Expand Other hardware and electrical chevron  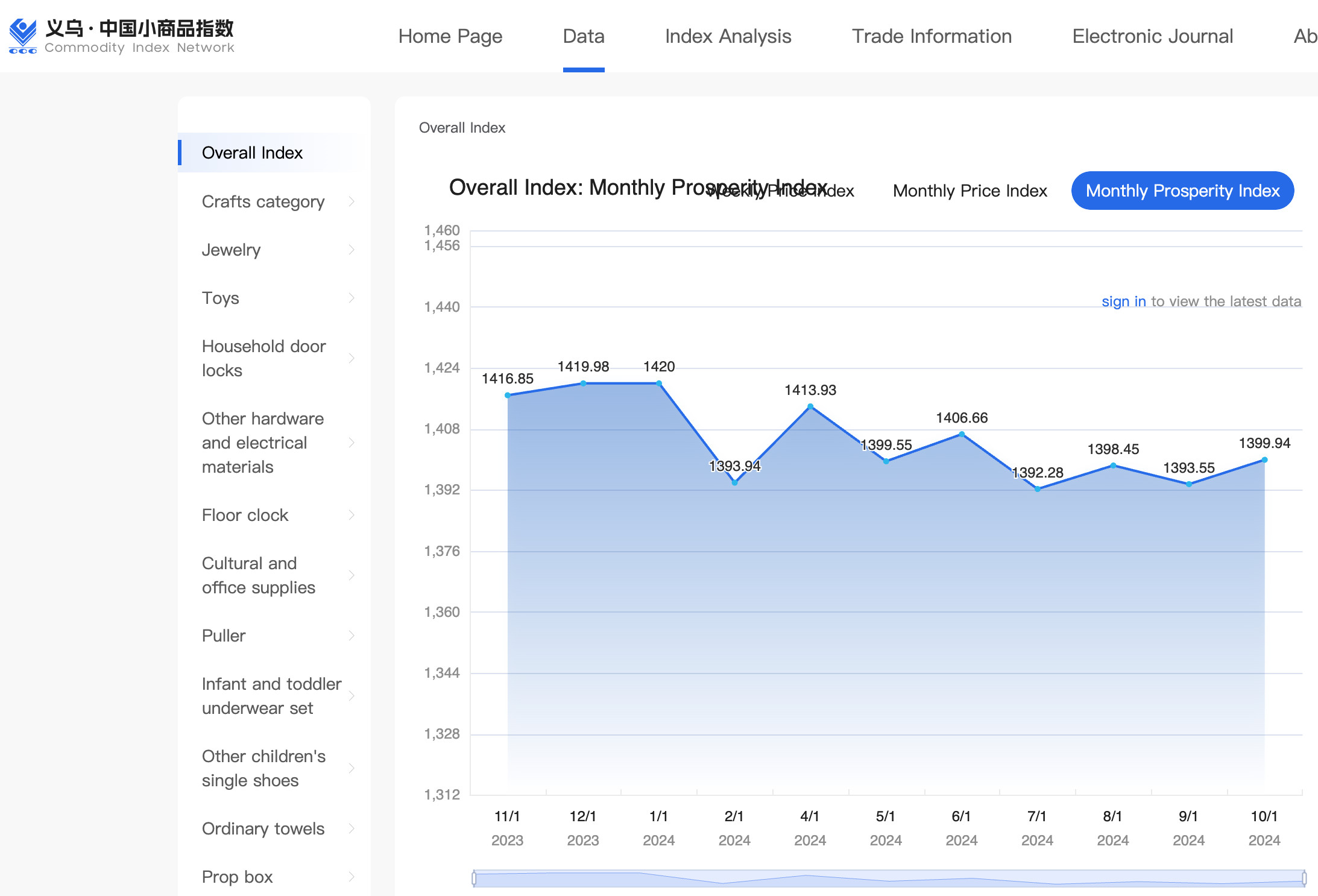click(x=352, y=443)
